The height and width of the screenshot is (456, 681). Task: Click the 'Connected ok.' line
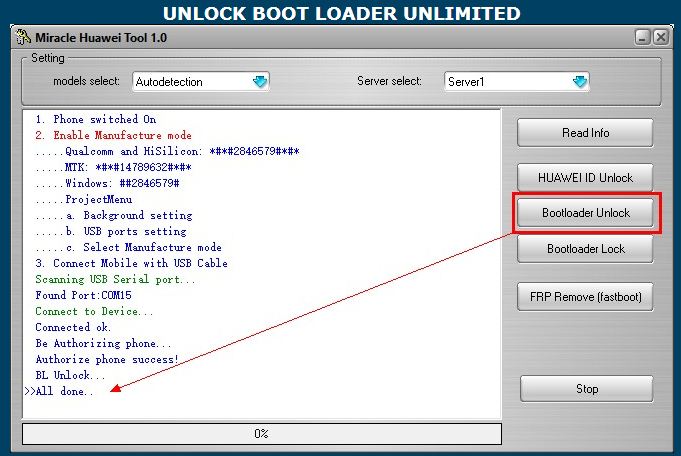tap(73, 327)
